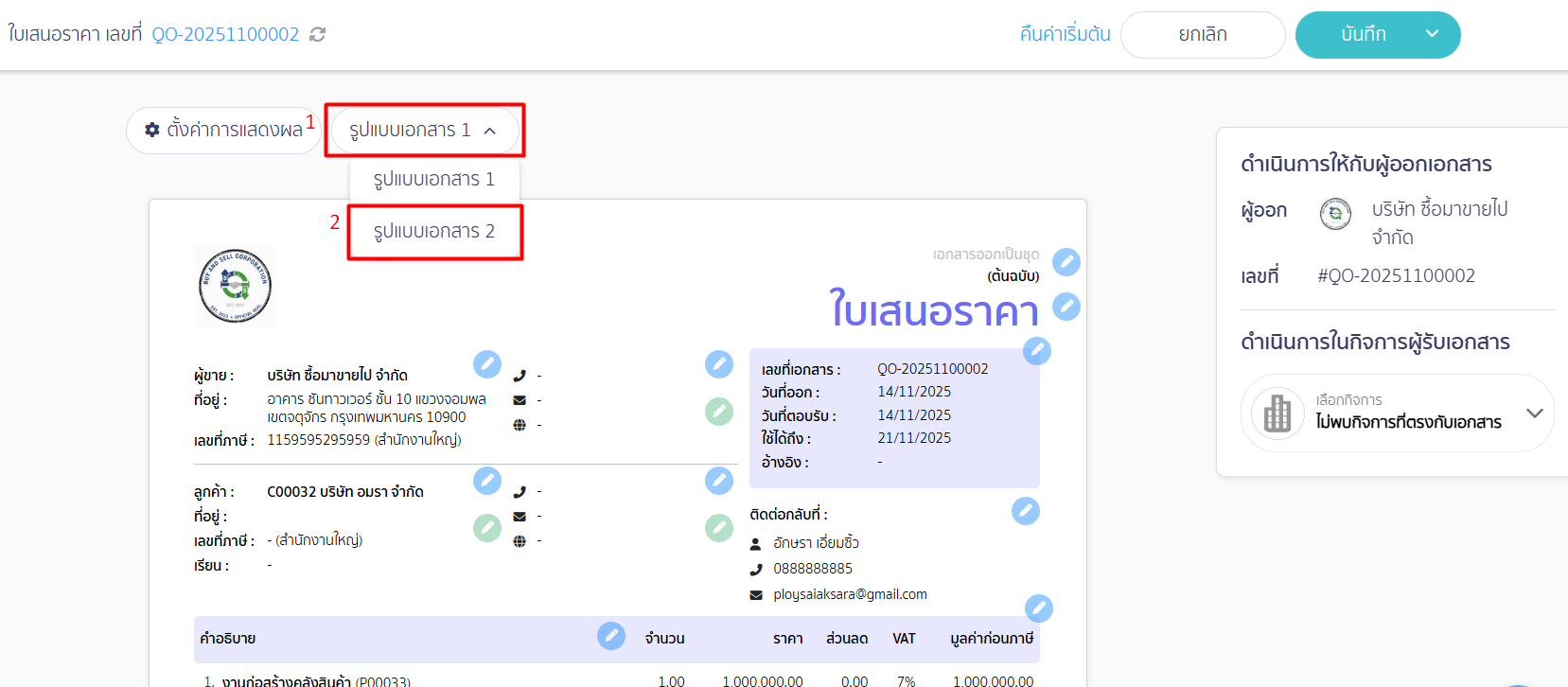1568x687 pixels.
Task: Click document number value QO-20251100002 in info box
Action: pyautogui.click(x=932, y=369)
